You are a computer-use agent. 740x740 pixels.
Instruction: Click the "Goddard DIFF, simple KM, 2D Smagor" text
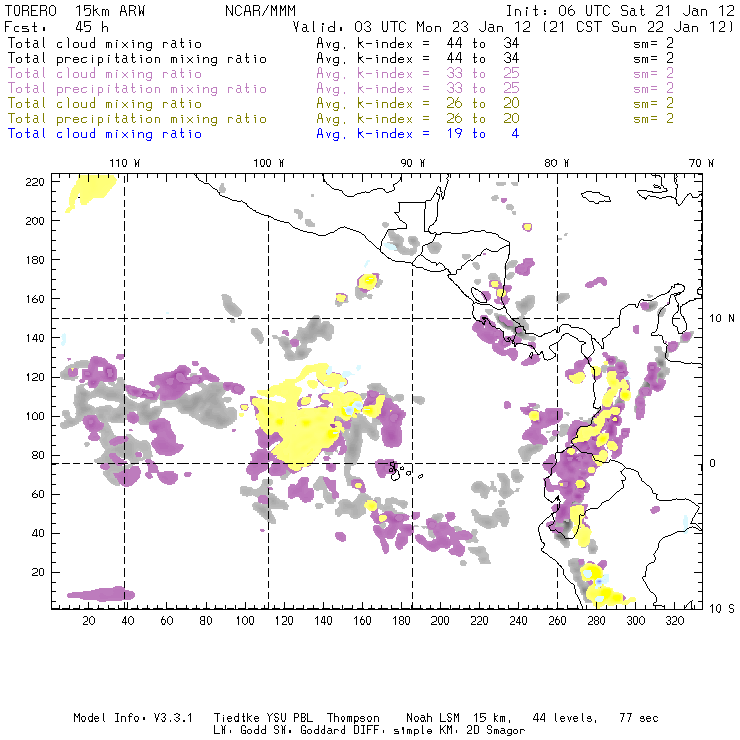click(x=412, y=731)
